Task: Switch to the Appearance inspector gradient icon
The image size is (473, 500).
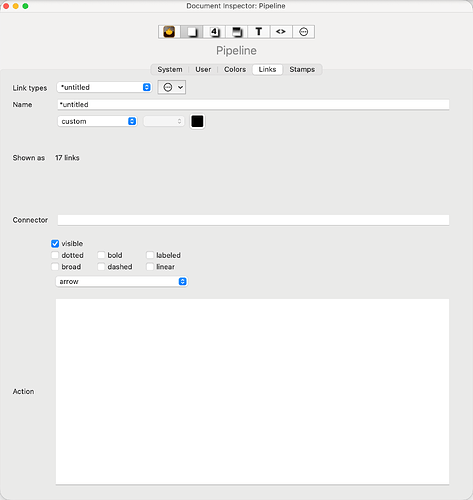Action: (236, 32)
